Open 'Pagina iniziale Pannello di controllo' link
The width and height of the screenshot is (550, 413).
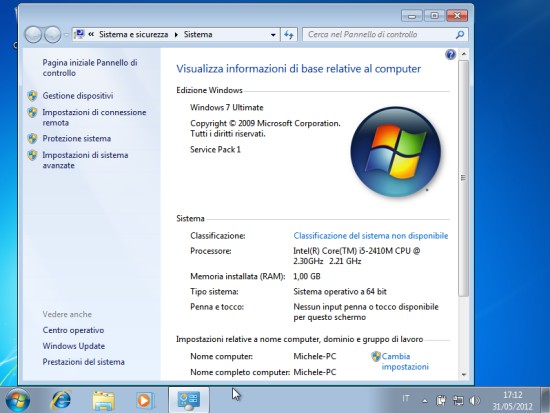coord(90,68)
